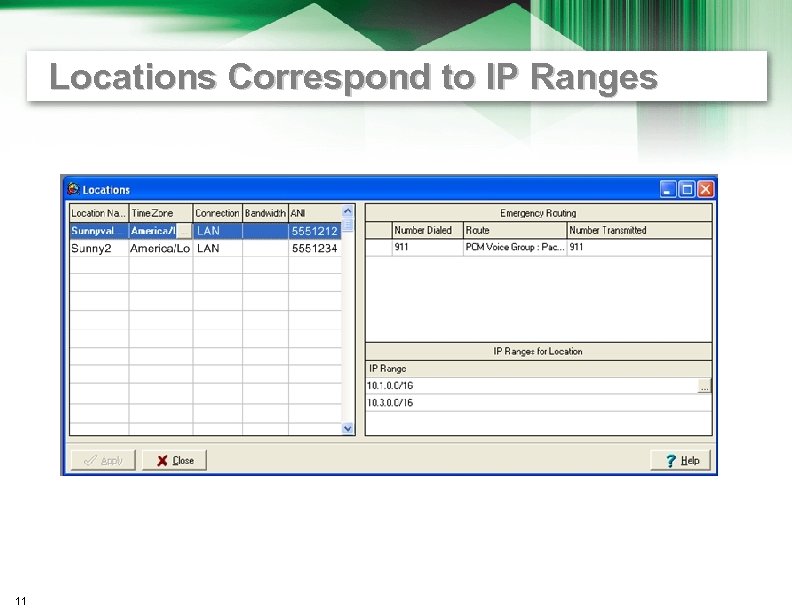Open the Time Zone picker ellipsis button

(184, 231)
